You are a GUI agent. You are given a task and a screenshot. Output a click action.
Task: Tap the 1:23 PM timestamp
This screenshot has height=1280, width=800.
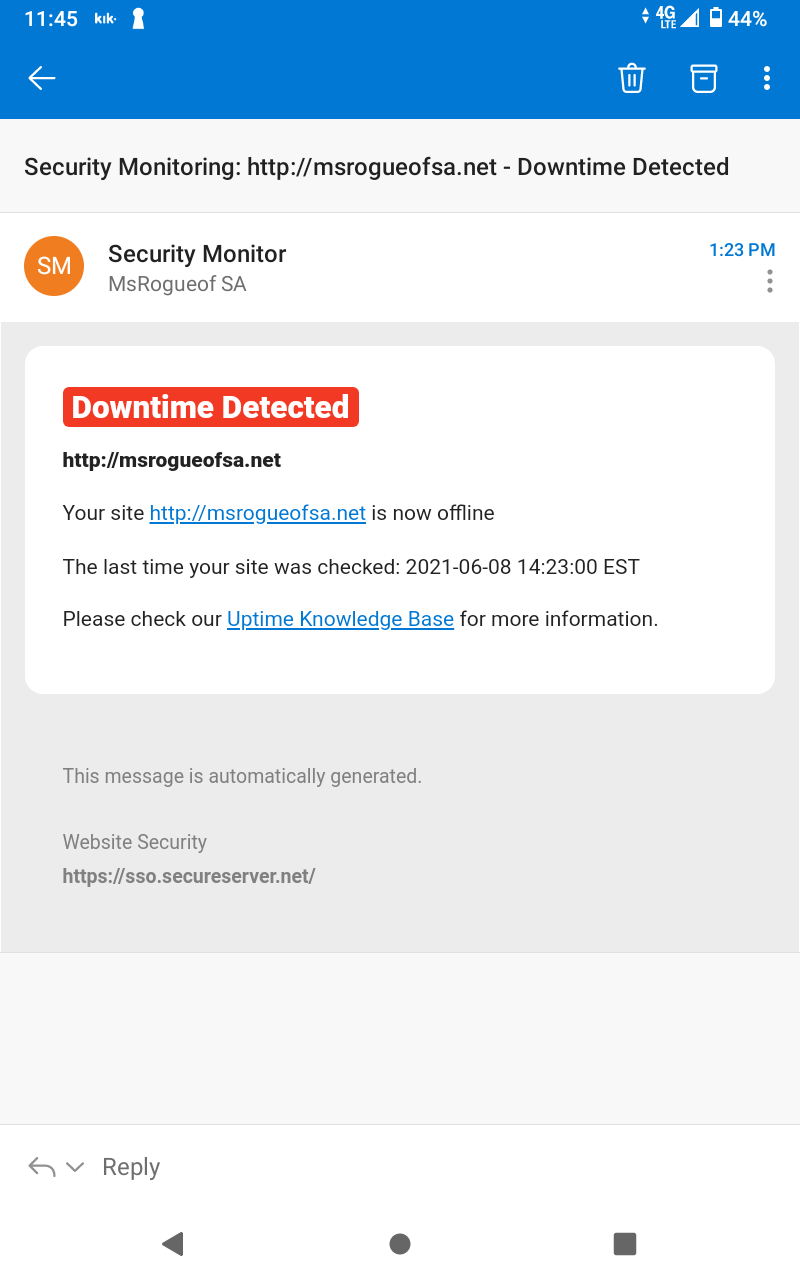[742, 250]
